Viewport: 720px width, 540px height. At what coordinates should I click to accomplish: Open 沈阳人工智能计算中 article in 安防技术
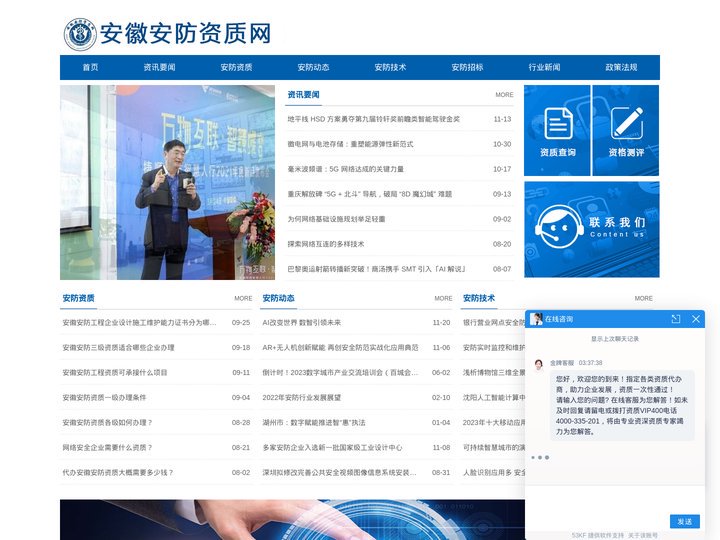tap(494, 398)
